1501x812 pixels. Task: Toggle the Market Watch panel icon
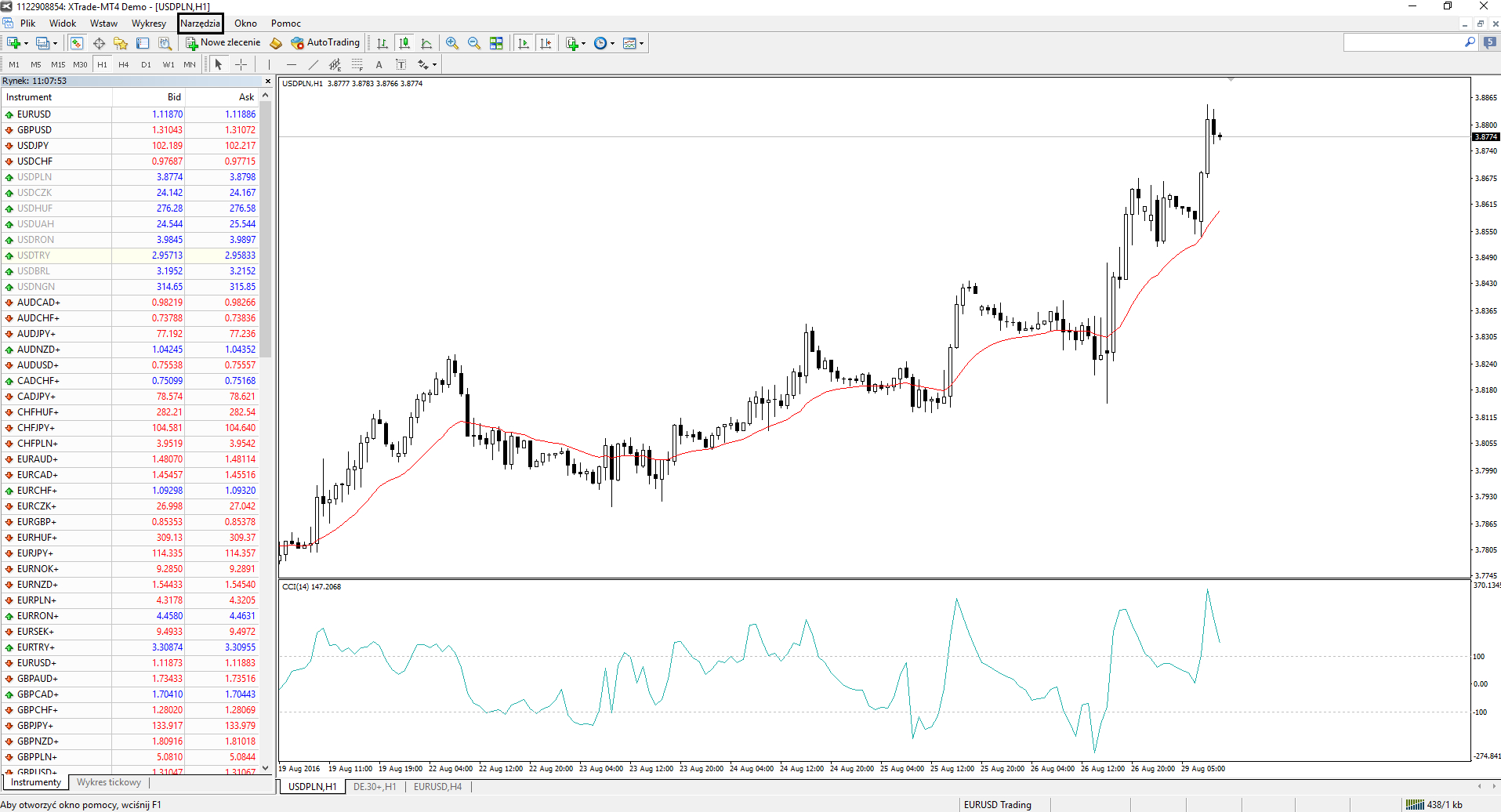point(77,43)
